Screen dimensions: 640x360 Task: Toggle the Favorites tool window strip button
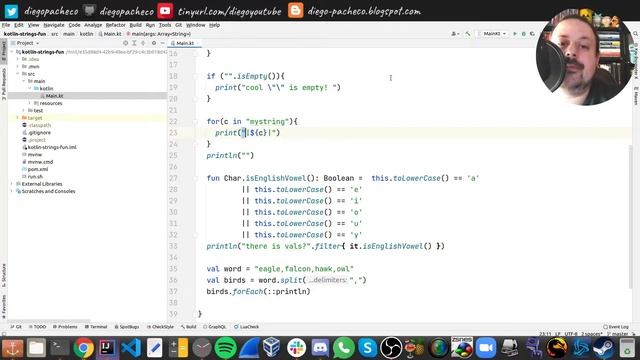(x=4, y=307)
